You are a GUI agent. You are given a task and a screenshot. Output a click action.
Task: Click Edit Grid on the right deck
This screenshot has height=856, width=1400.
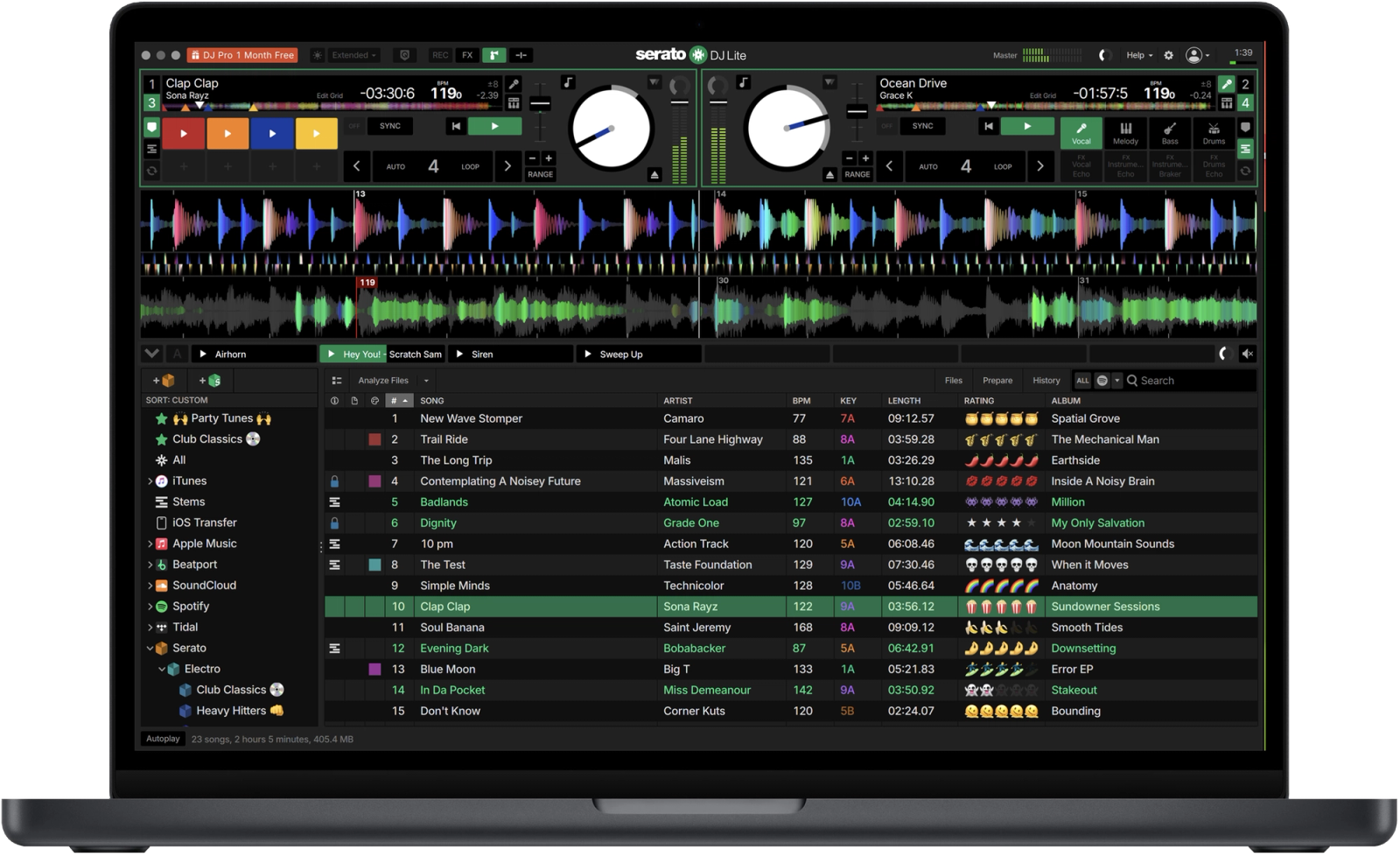click(1042, 95)
